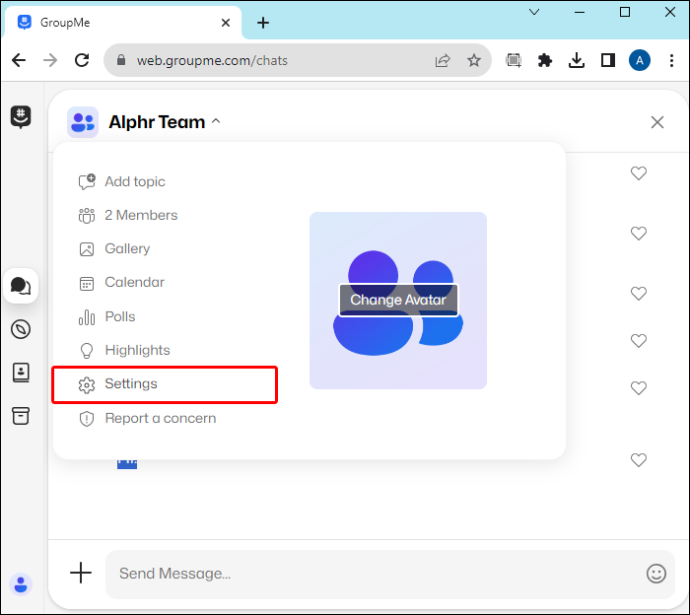The height and width of the screenshot is (615, 690).
Task: Open a new browser tab
Action: (263, 22)
